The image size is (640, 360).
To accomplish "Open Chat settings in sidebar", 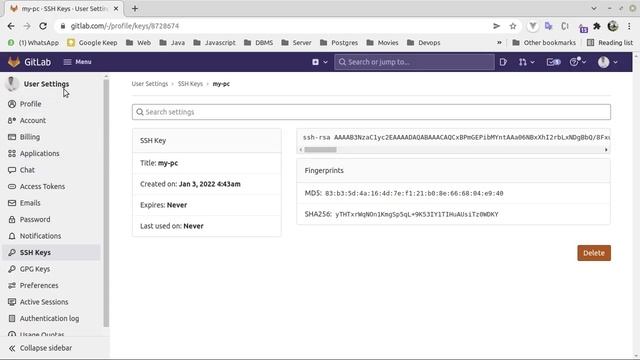I will coord(27,170).
